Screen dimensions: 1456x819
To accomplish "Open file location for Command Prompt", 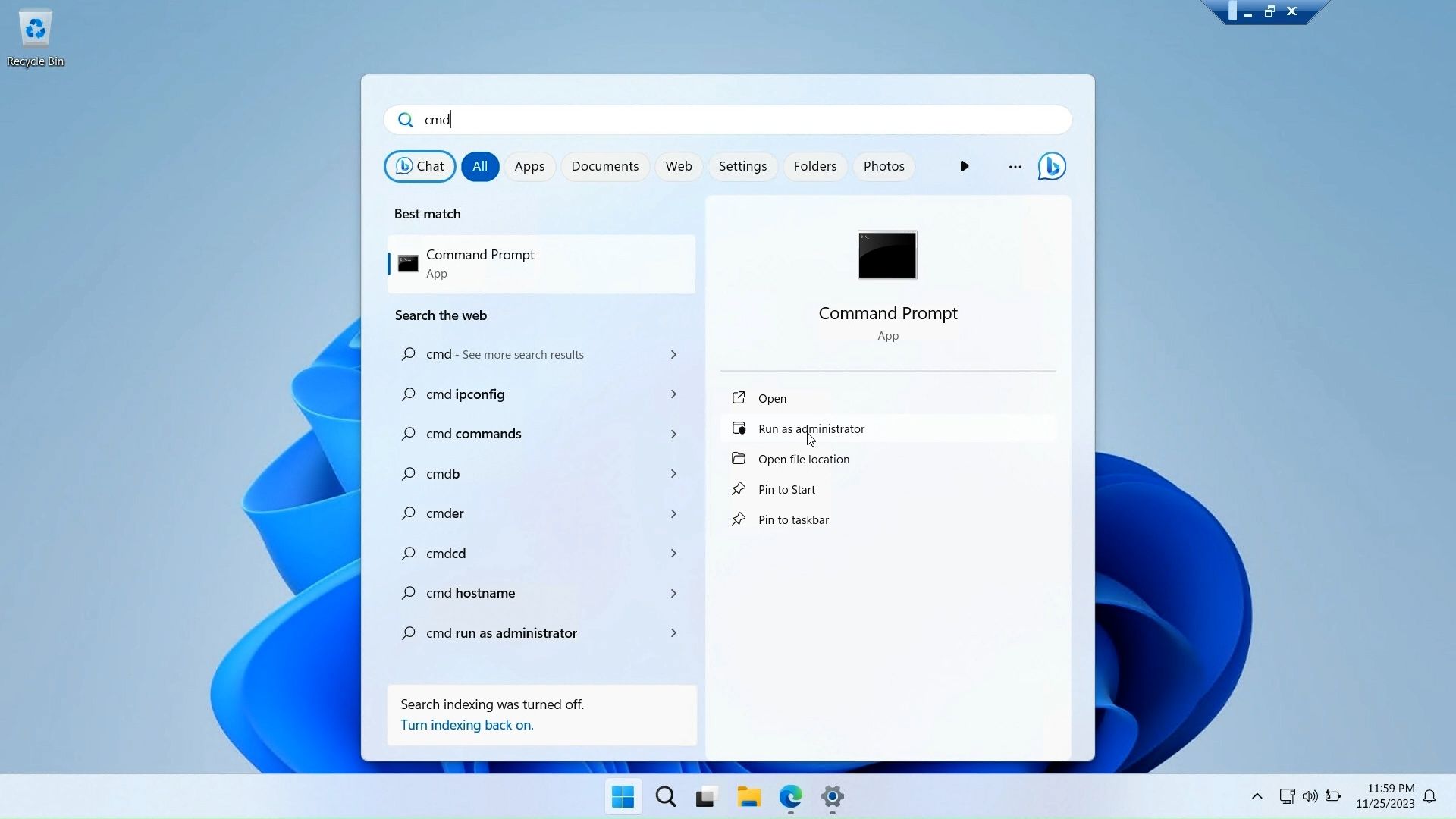I will (x=803, y=459).
